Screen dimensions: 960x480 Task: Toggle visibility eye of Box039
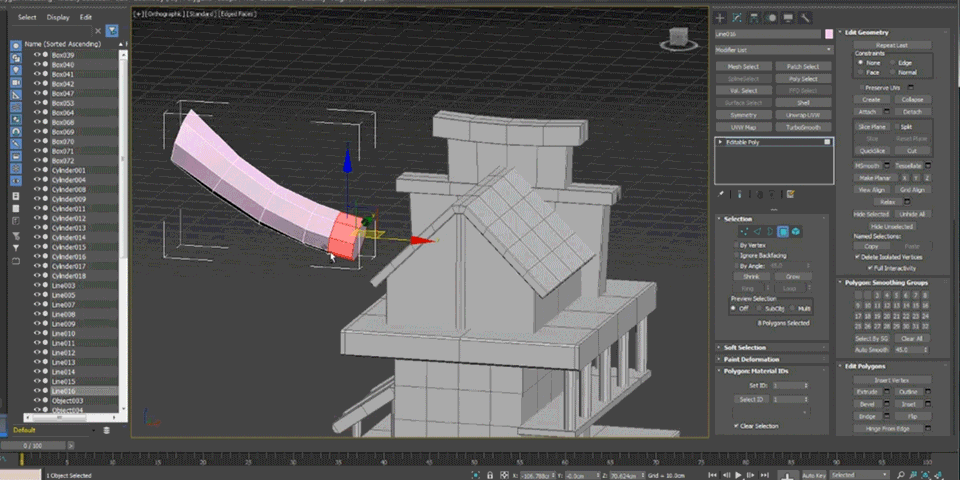[x=37, y=55]
